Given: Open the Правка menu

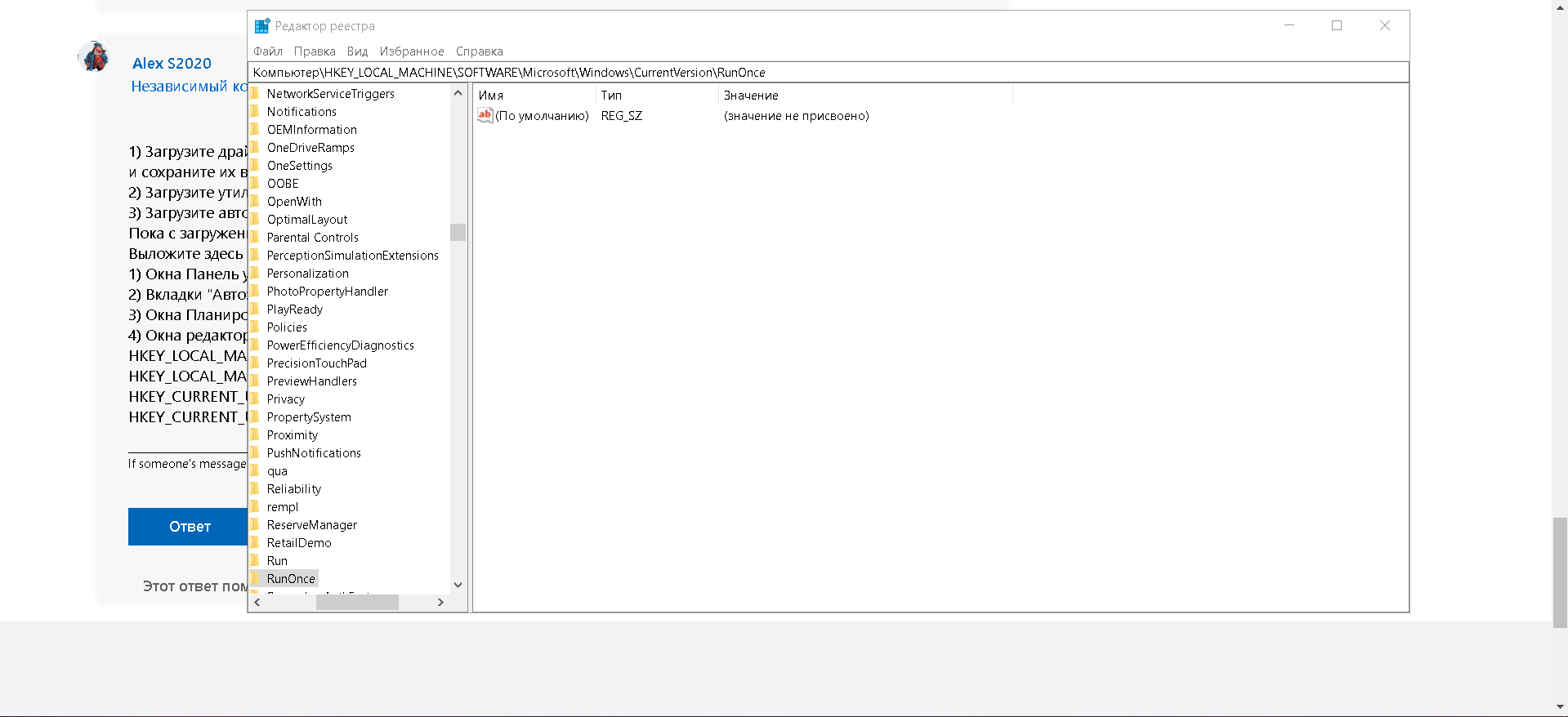Looking at the screenshot, I should pos(315,51).
